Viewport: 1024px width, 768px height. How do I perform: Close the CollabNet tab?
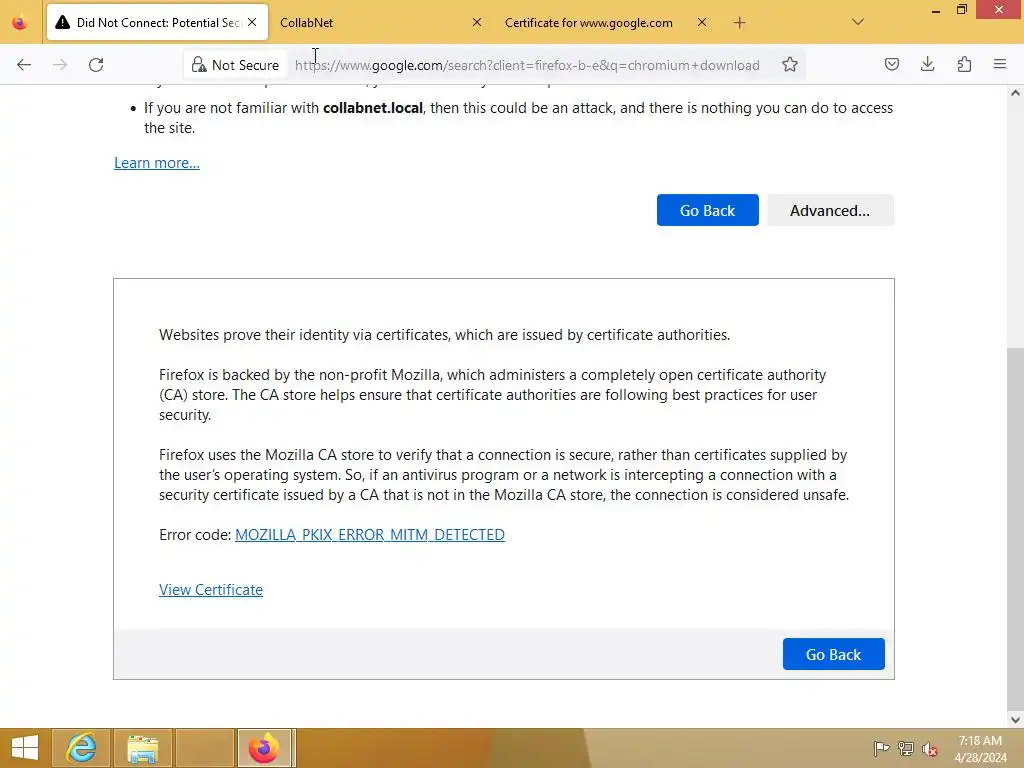pyautogui.click(x=477, y=22)
